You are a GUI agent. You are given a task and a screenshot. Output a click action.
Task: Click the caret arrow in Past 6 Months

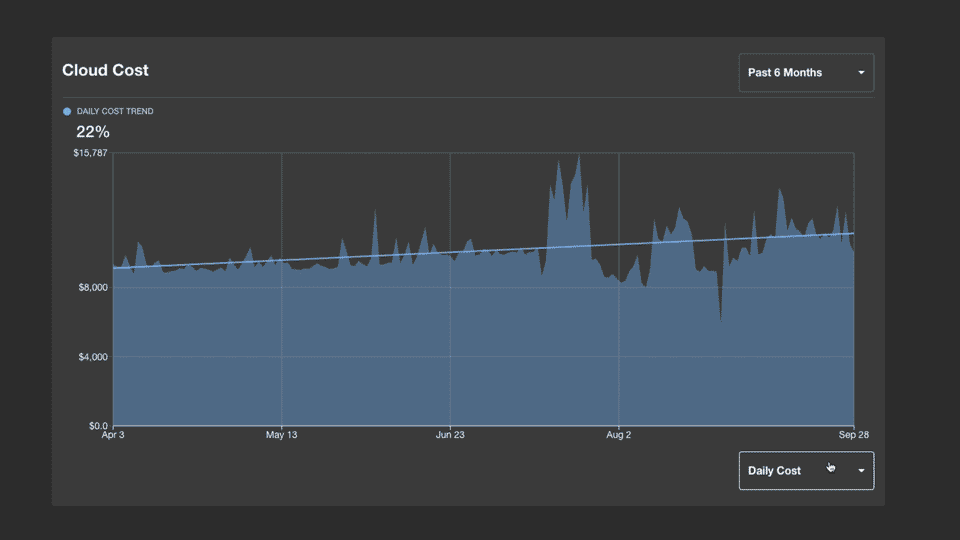pyautogui.click(x=861, y=73)
